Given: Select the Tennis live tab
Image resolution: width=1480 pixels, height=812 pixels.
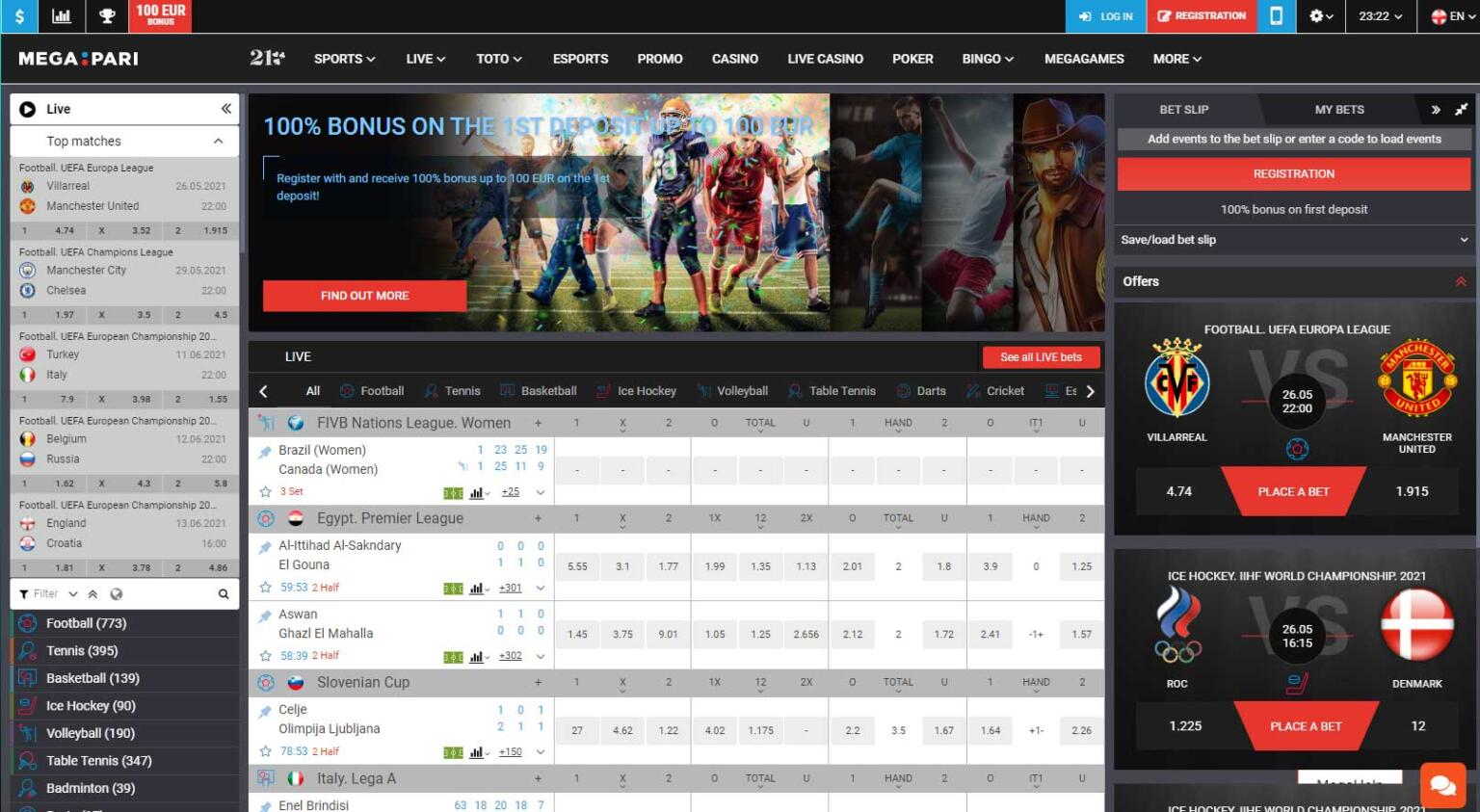Looking at the screenshot, I should 452,391.
